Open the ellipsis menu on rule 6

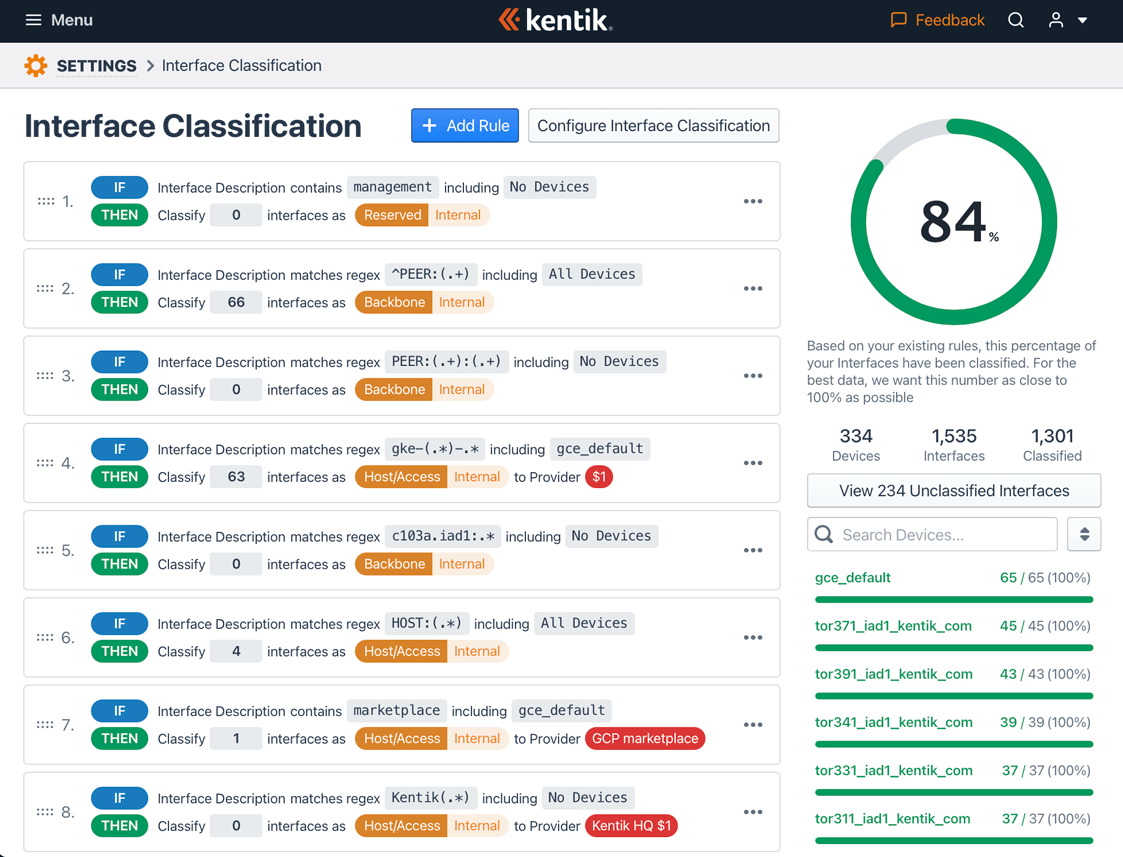pos(752,637)
